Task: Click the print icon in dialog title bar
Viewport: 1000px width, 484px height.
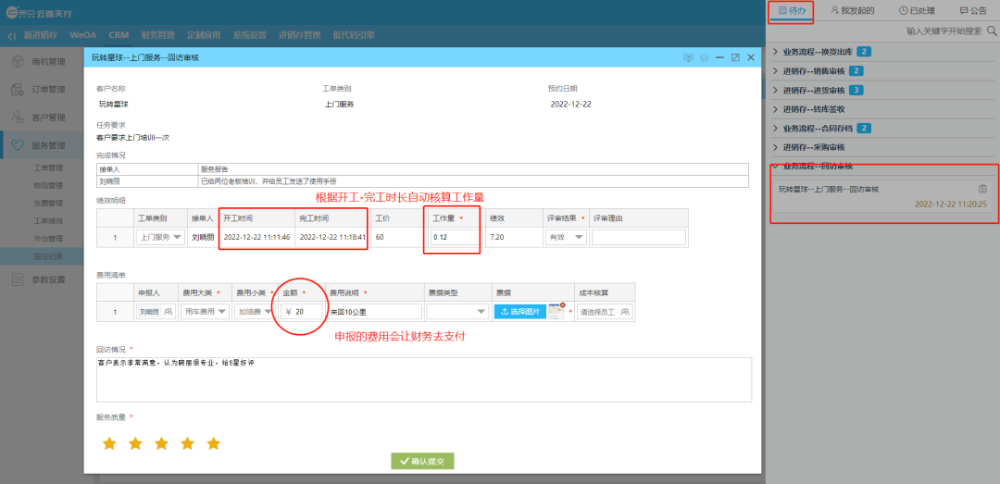Action: pyautogui.click(x=704, y=57)
